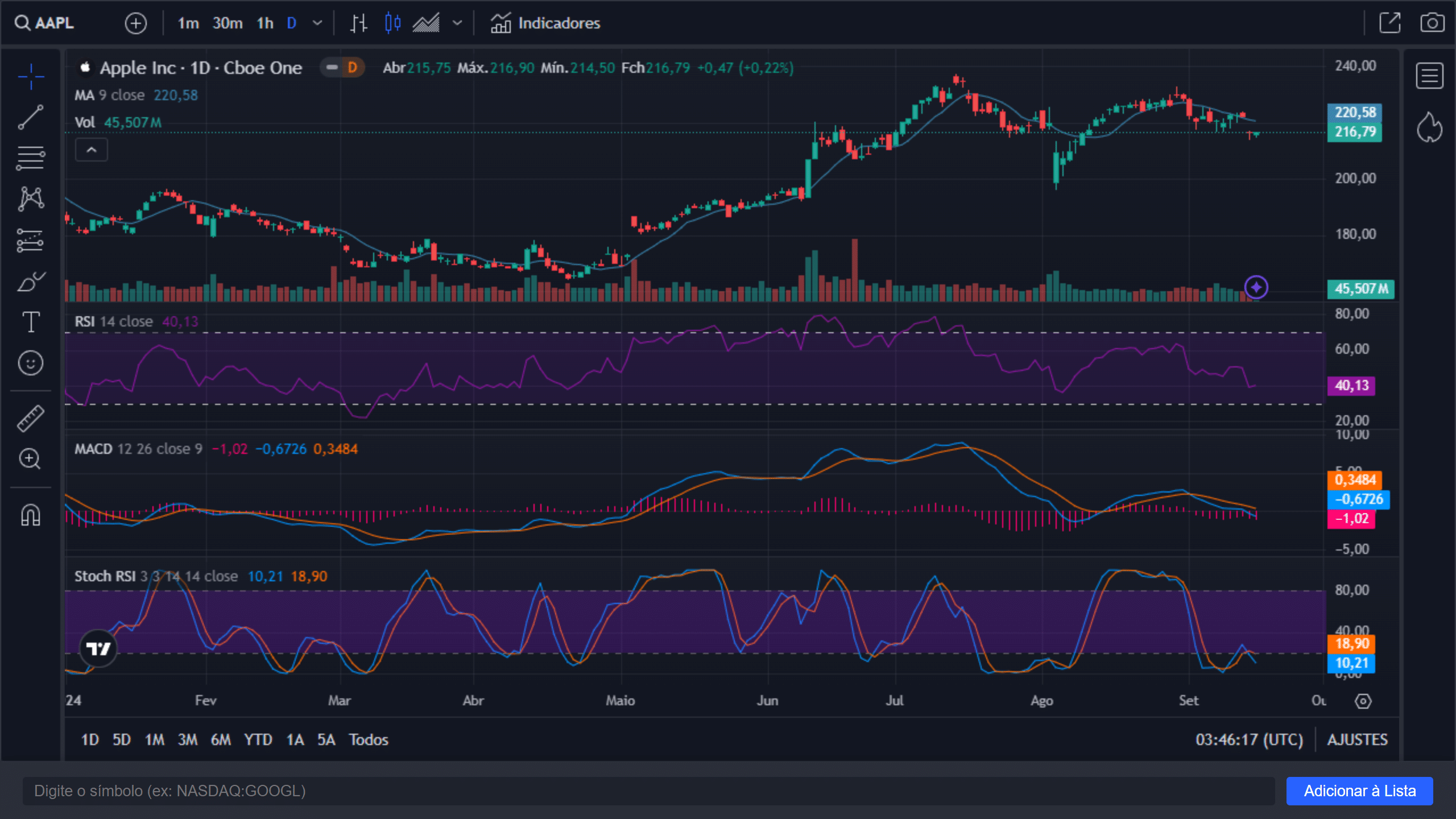
Task: Set range to 5A
Action: point(326,740)
